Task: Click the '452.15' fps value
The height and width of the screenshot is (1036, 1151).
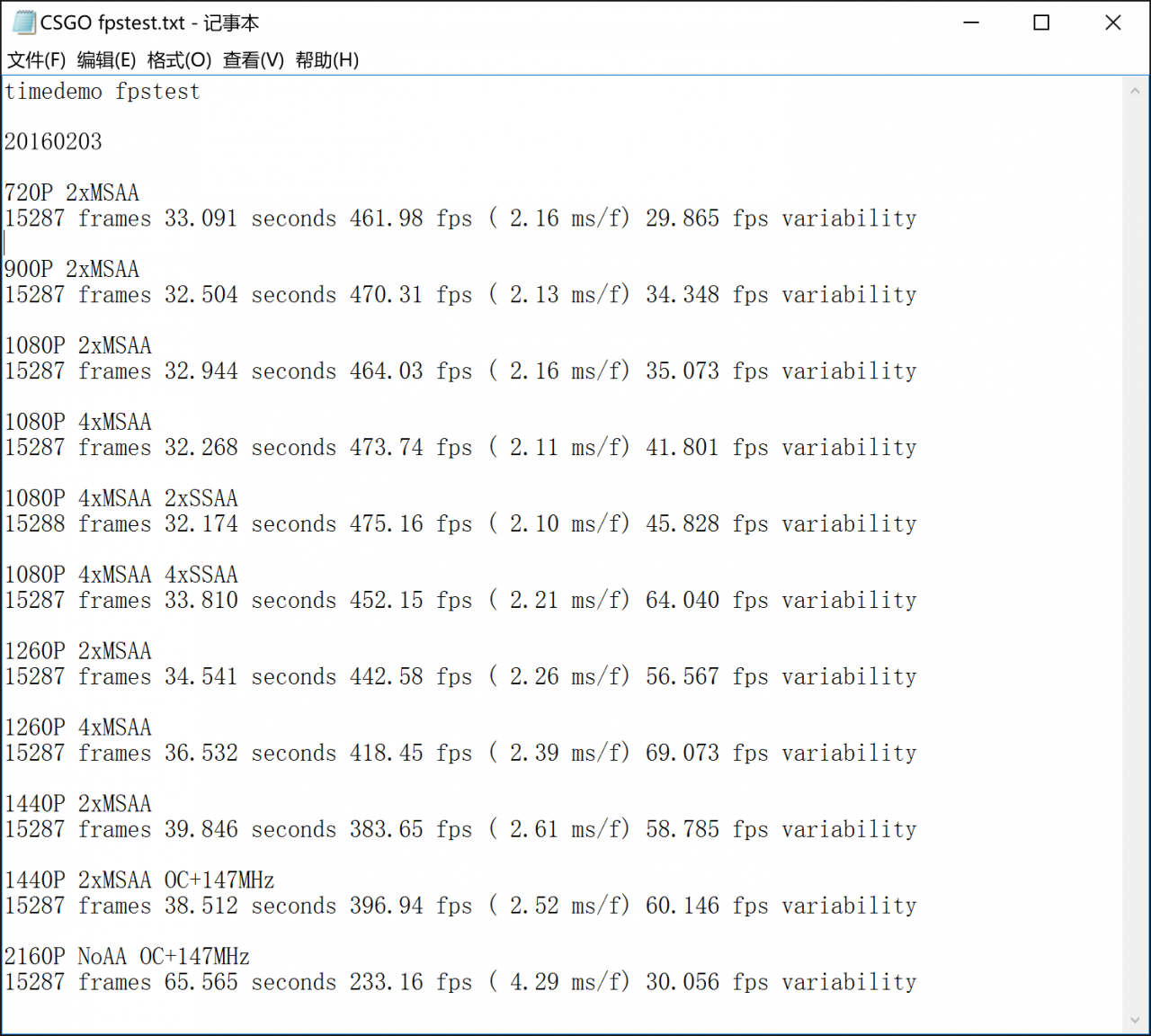Action: [x=386, y=601]
